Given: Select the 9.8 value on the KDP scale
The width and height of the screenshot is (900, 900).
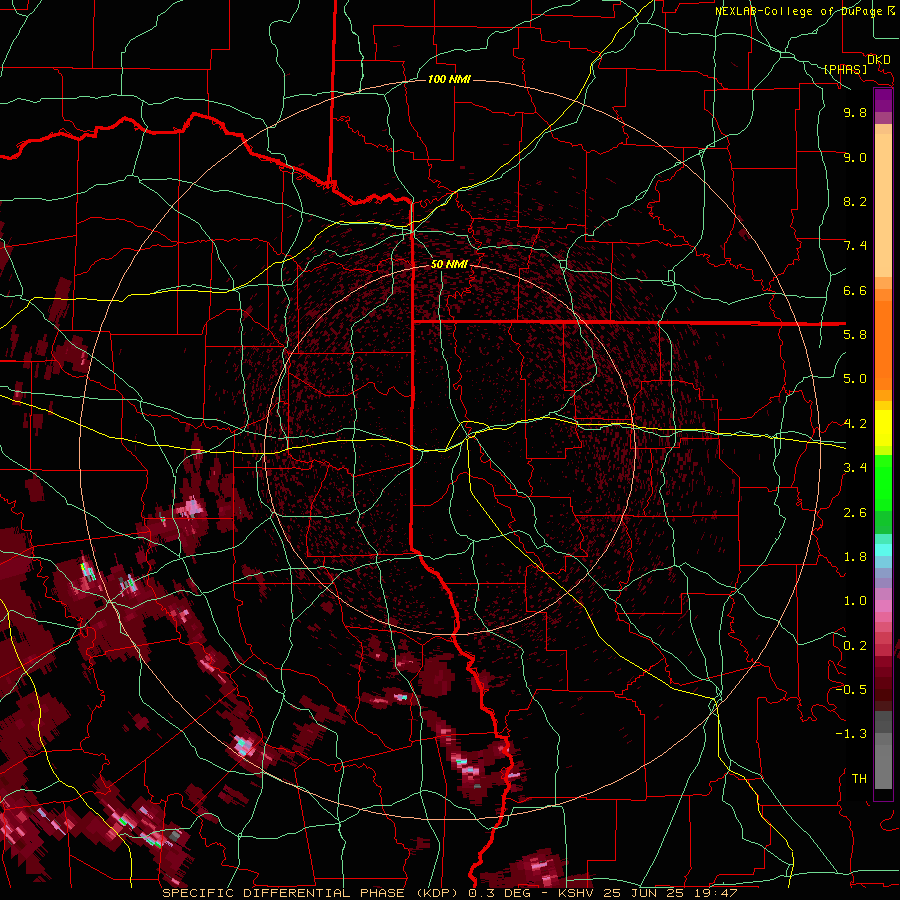Looking at the screenshot, I should pyautogui.click(x=855, y=112).
